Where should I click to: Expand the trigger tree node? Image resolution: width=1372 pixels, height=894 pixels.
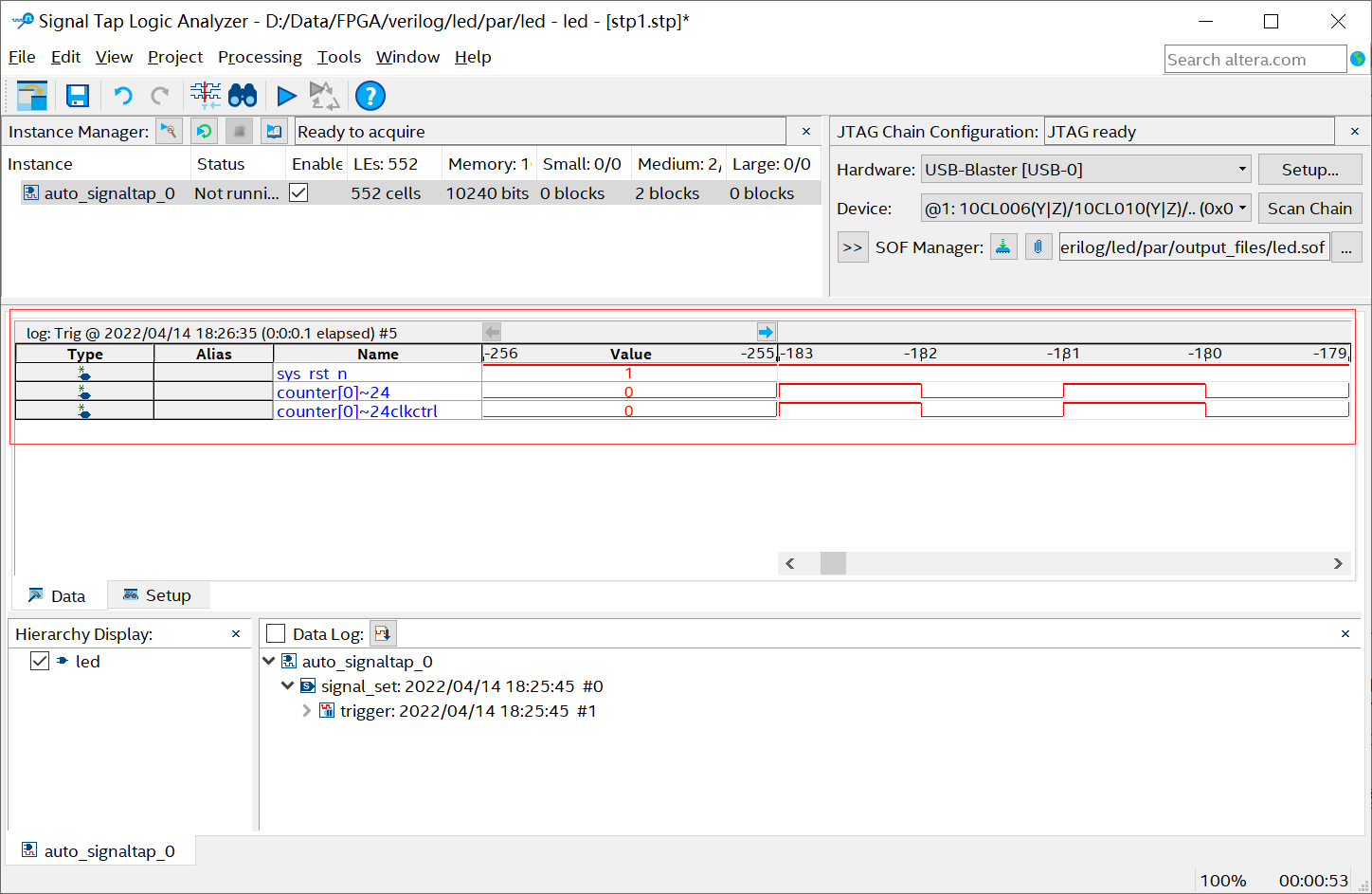[x=307, y=710]
